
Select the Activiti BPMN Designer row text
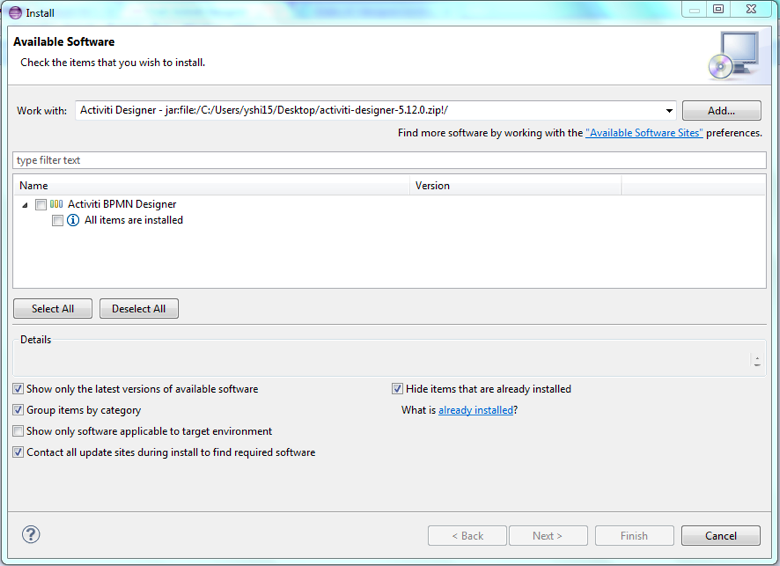pyautogui.click(x=122, y=204)
